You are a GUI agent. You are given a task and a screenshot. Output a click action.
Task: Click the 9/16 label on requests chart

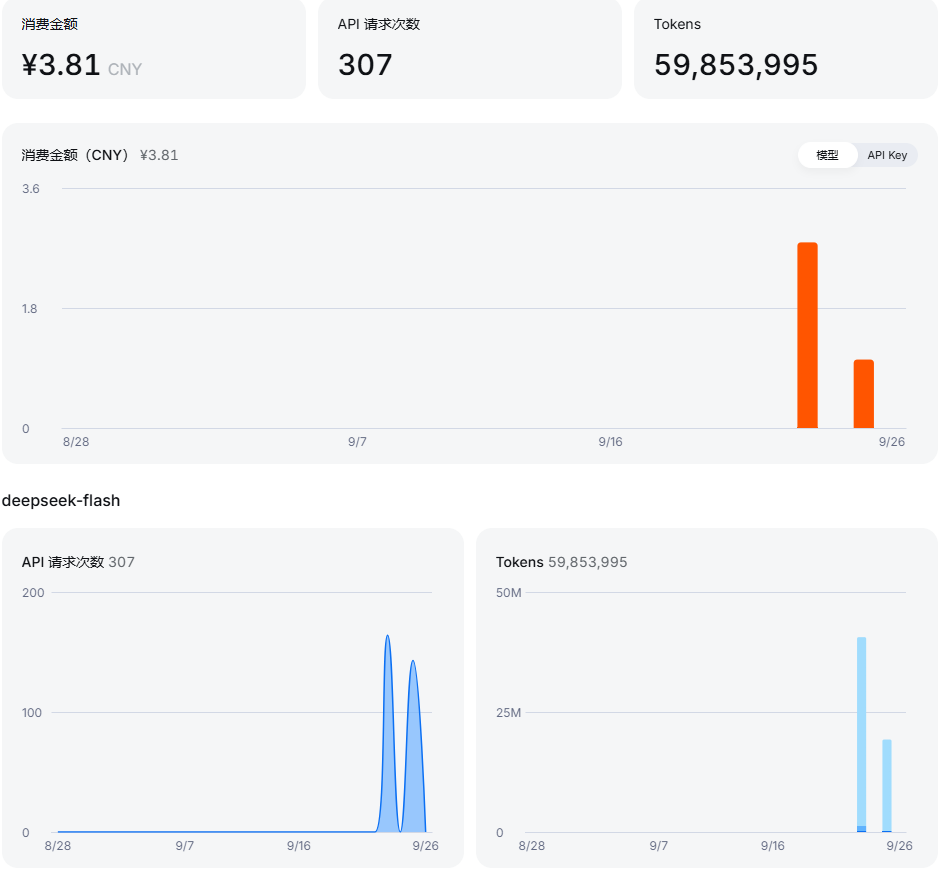pos(299,846)
